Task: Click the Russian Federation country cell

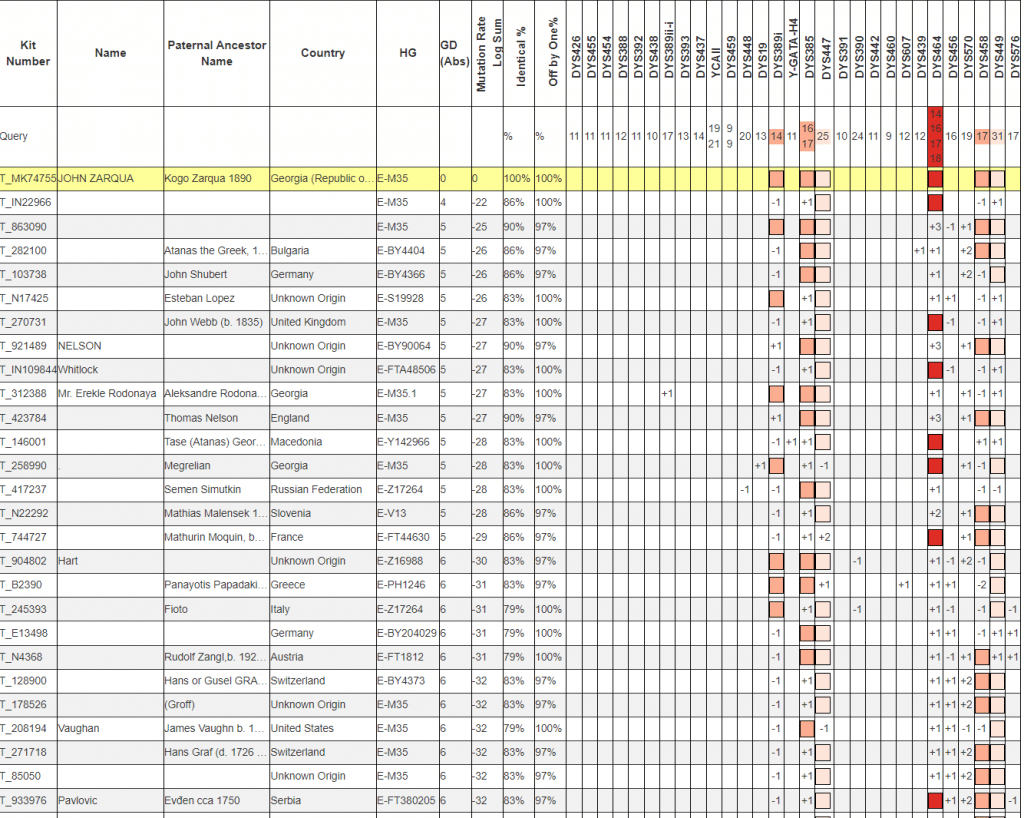Action: click(x=316, y=490)
